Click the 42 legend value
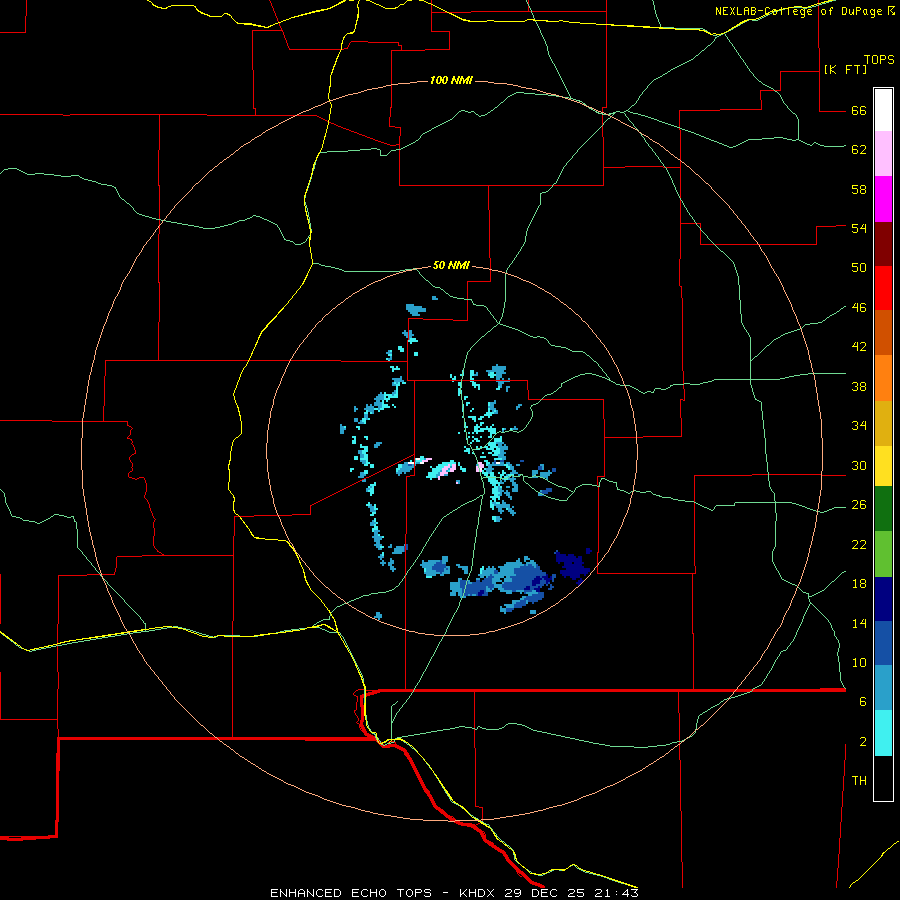Screen dimensions: 900x900 [x=859, y=347]
